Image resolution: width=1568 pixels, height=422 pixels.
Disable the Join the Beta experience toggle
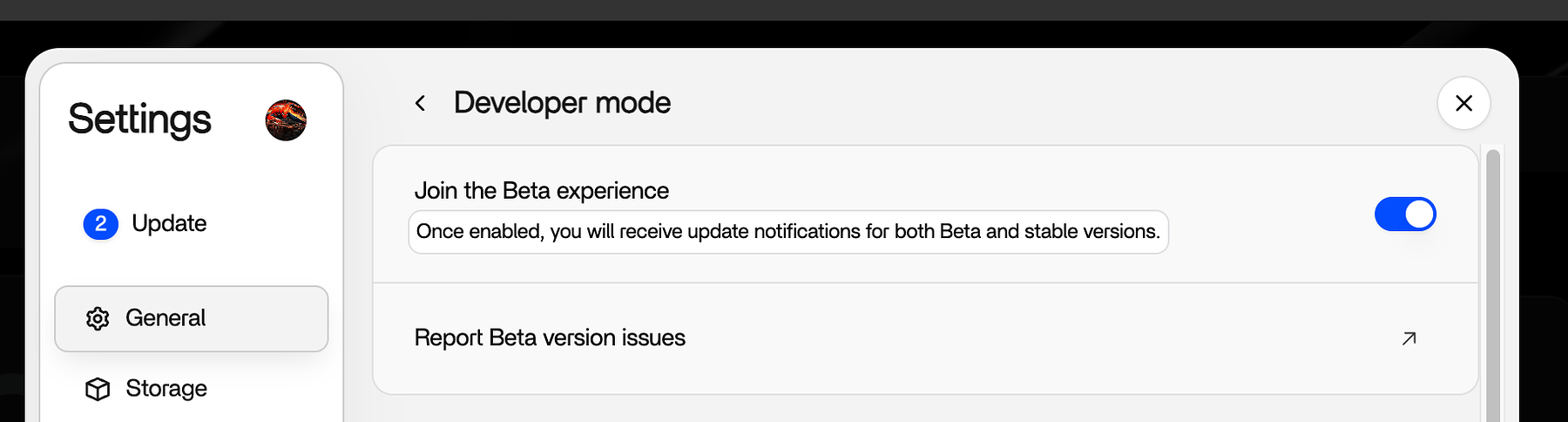click(x=1405, y=214)
